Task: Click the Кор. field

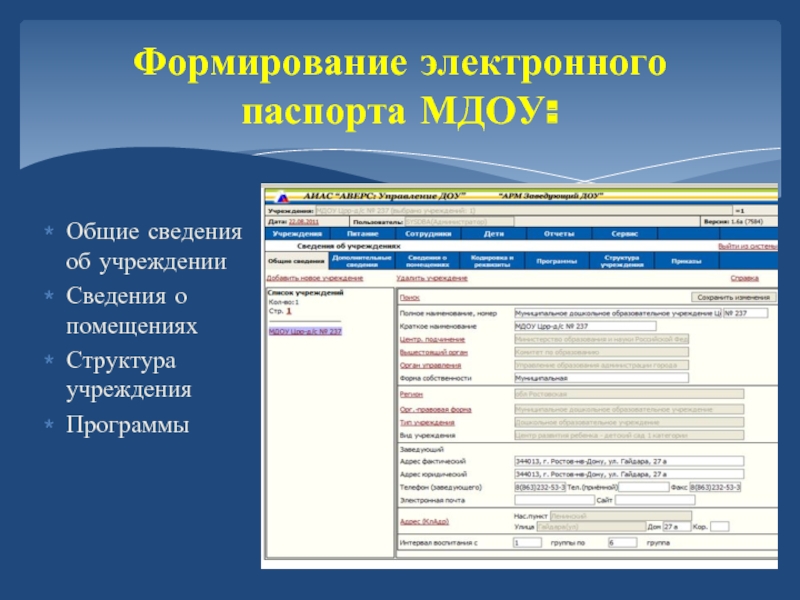Action: click(719, 526)
